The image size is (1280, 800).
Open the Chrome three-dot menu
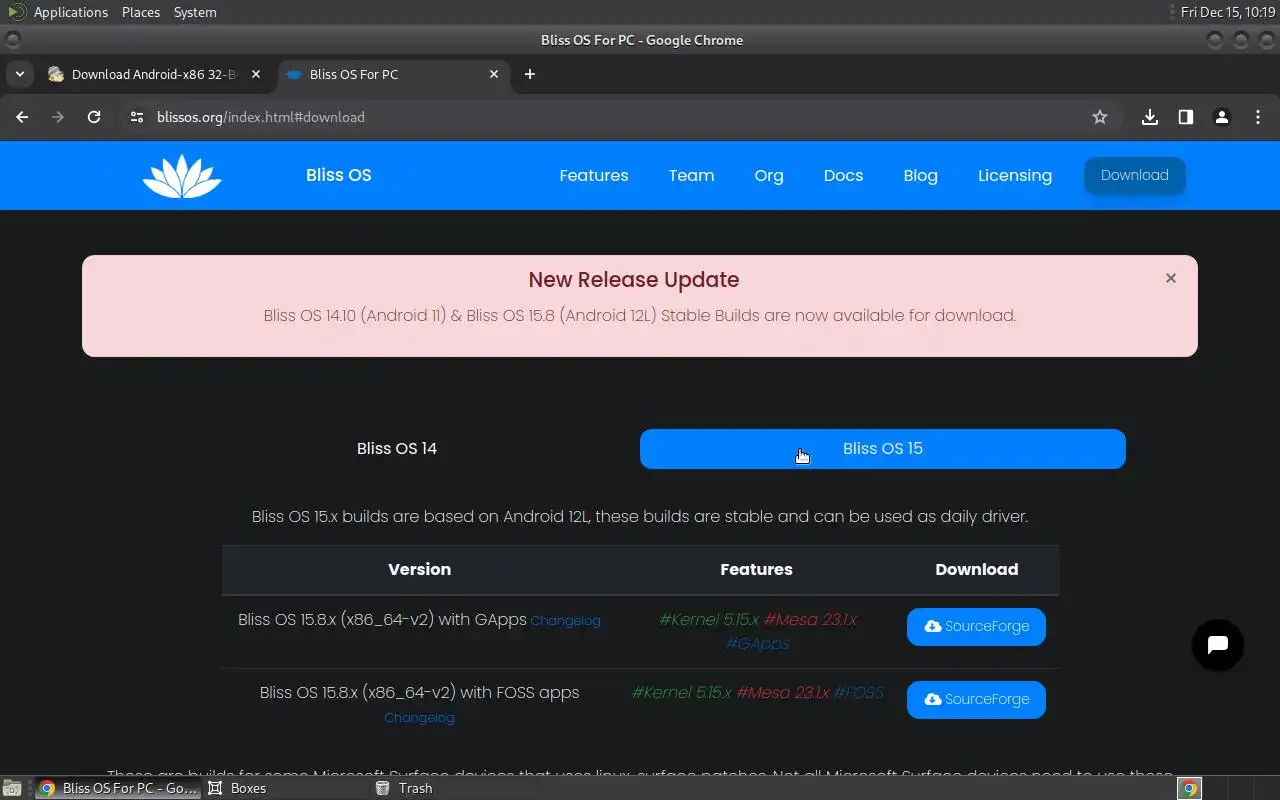coord(1258,117)
